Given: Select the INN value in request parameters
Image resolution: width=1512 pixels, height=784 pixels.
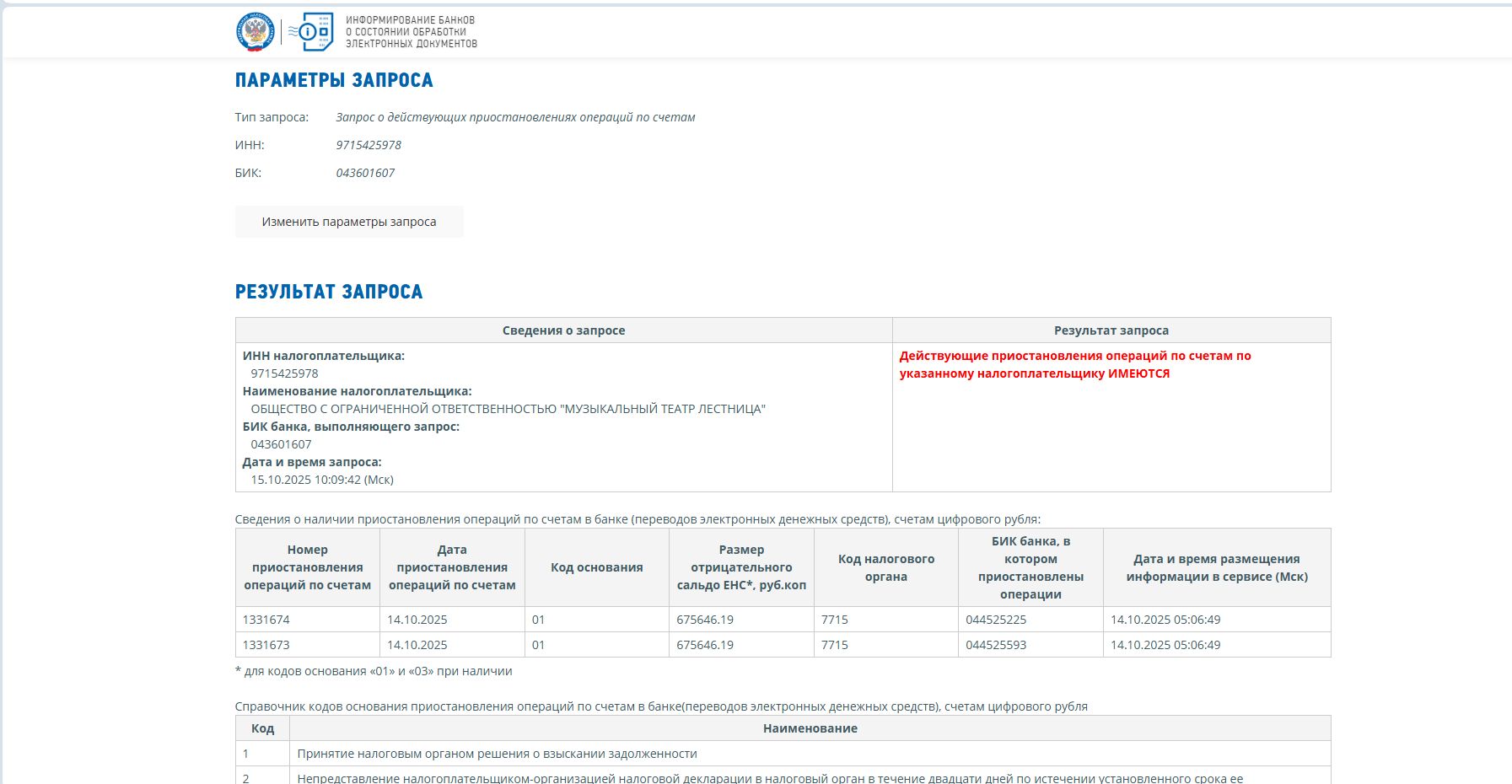Looking at the screenshot, I should [x=369, y=145].
